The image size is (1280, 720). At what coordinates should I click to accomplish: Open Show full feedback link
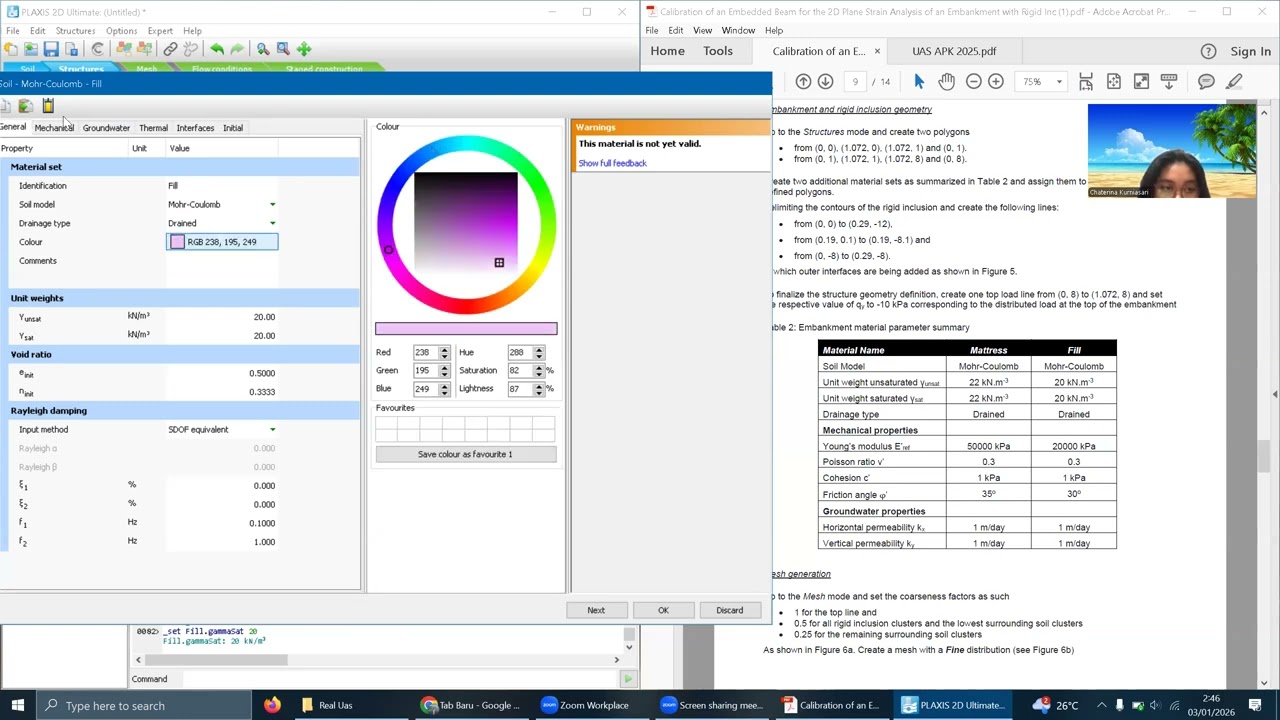click(x=612, y=163)
